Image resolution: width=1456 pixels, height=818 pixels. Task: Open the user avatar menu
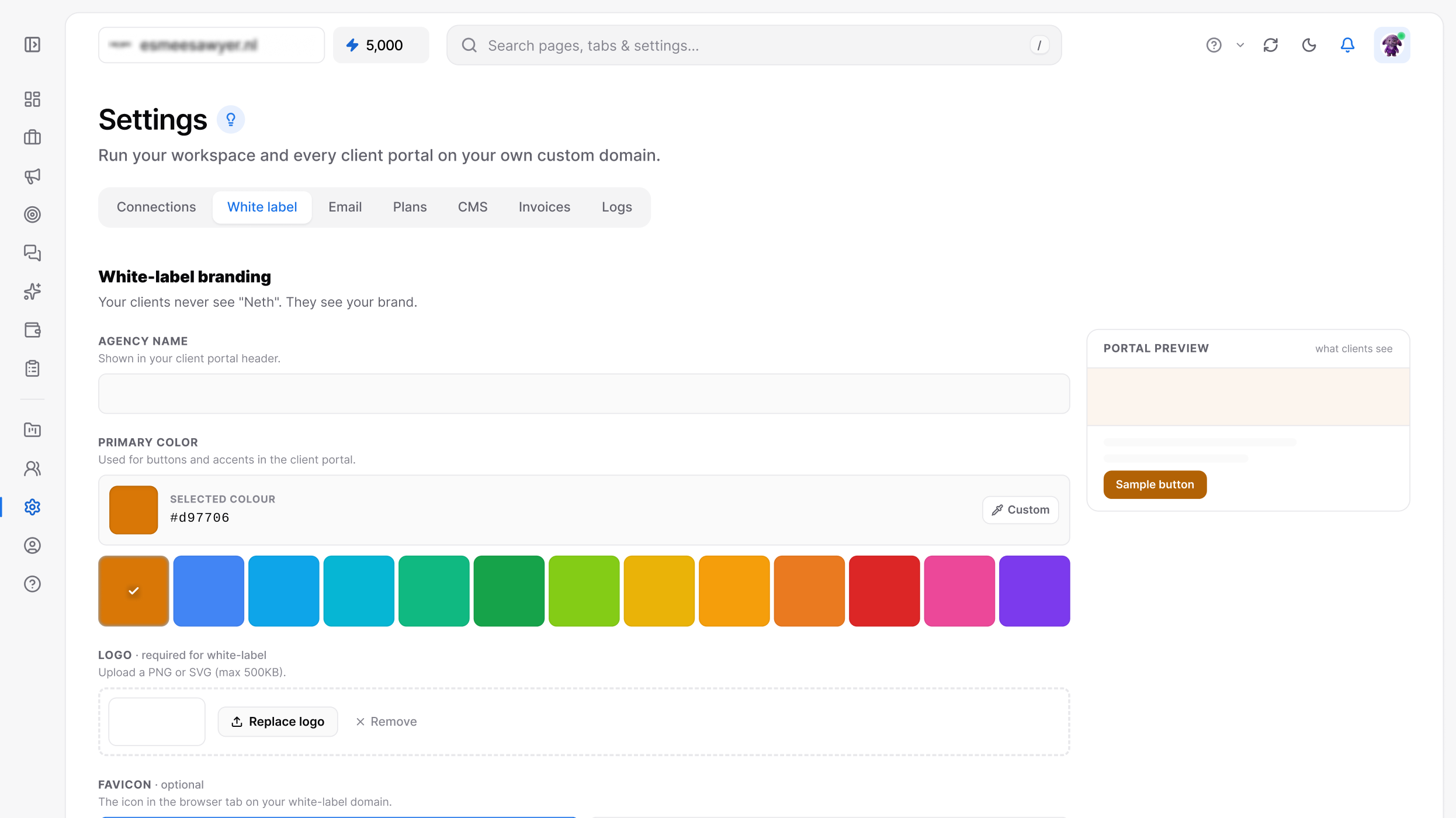(1392, 45)
